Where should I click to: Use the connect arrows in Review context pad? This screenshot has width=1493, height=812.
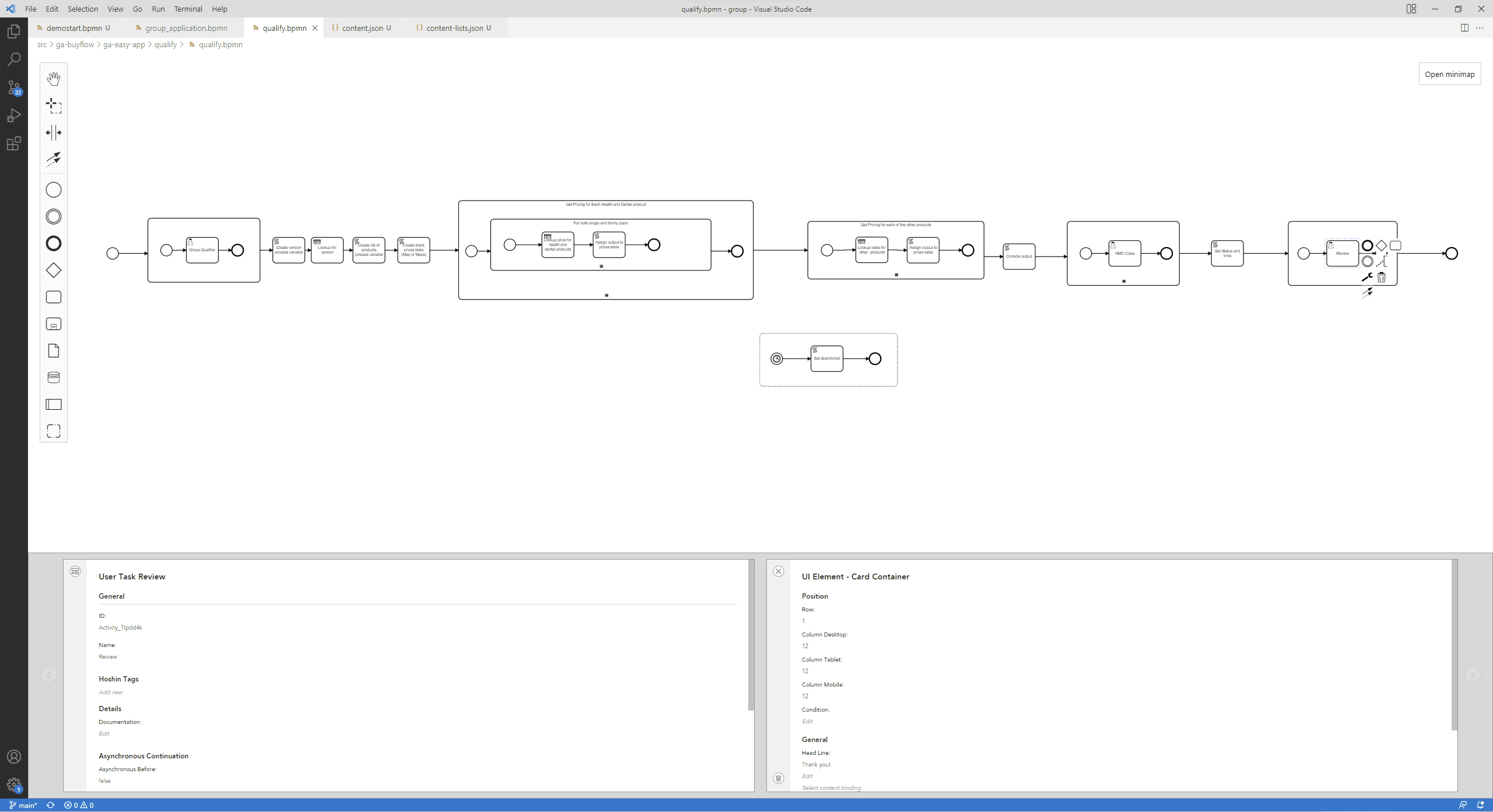pos(1368,293)
